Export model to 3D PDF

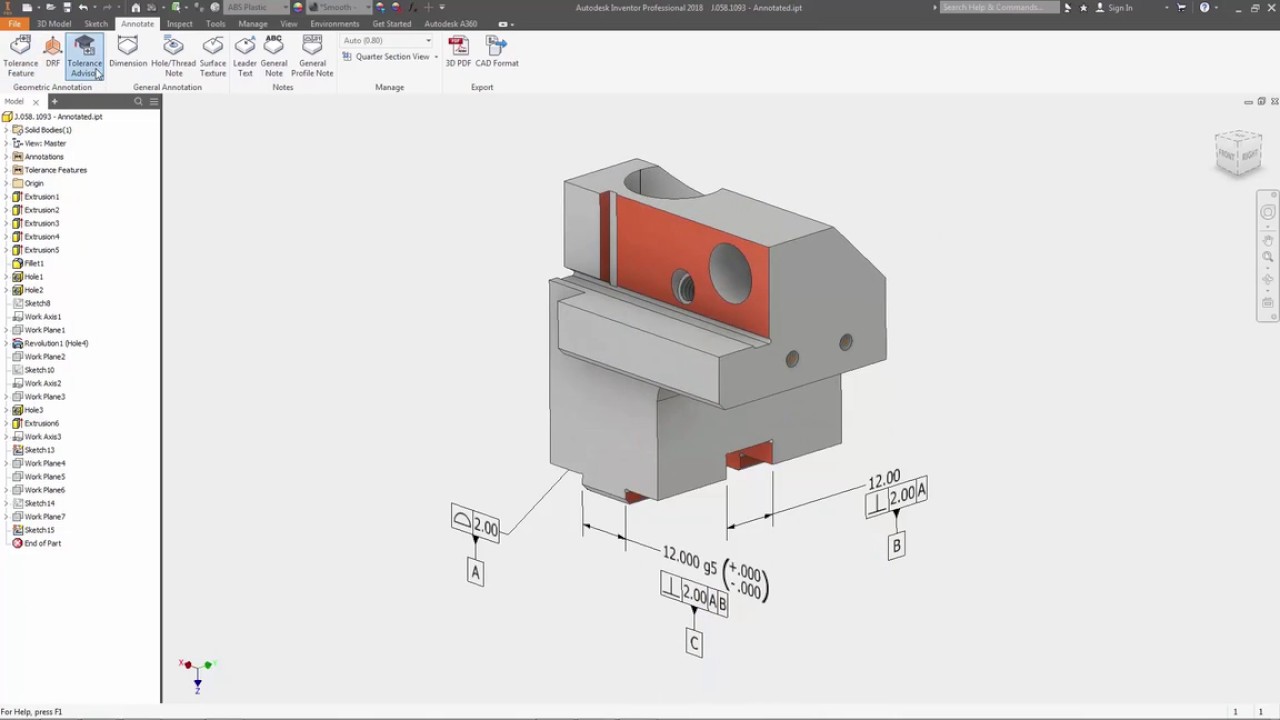pyautogui.click(x=458, y=52)
